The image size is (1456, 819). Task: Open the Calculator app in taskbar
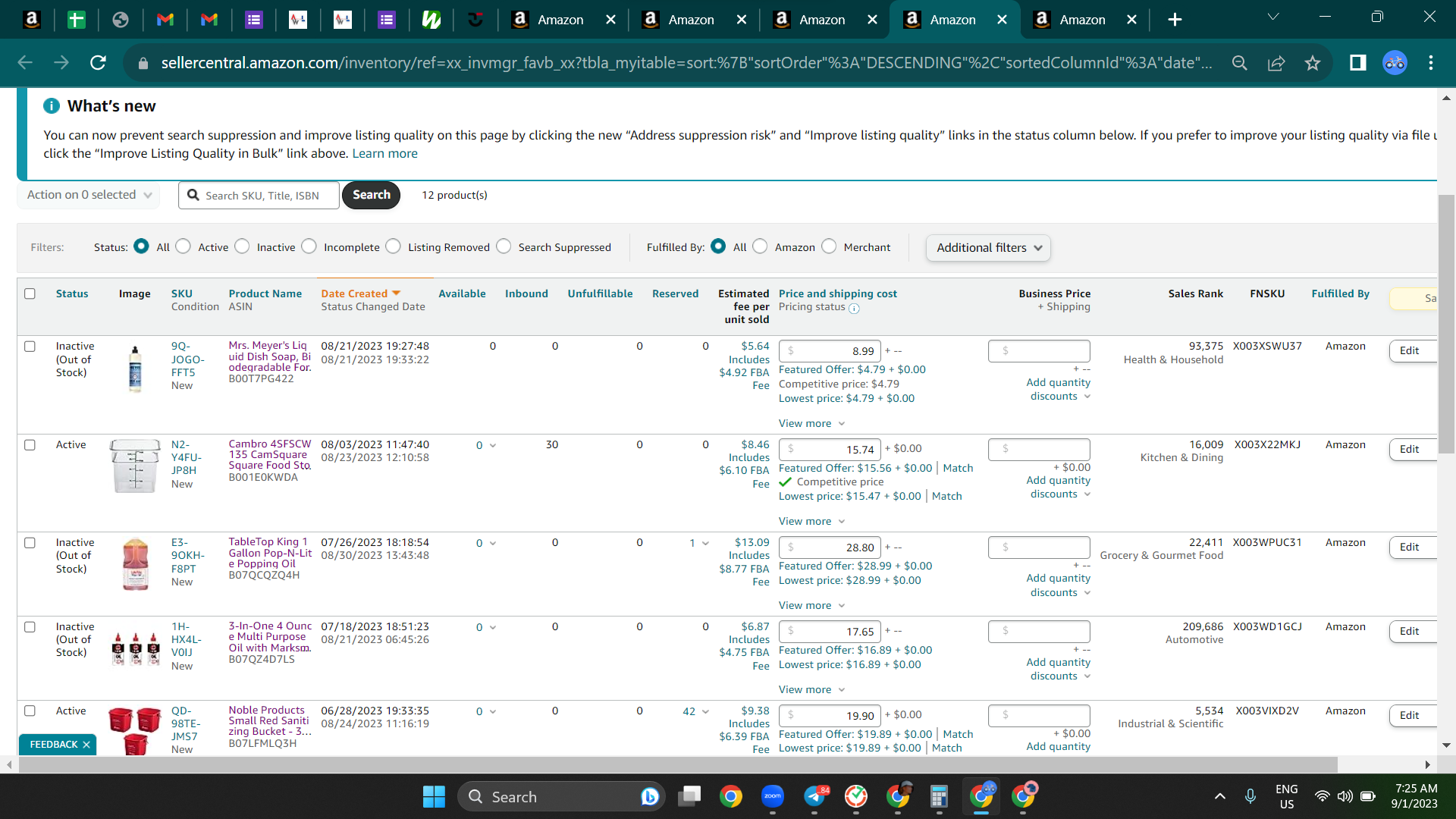(x=939, y=796)
